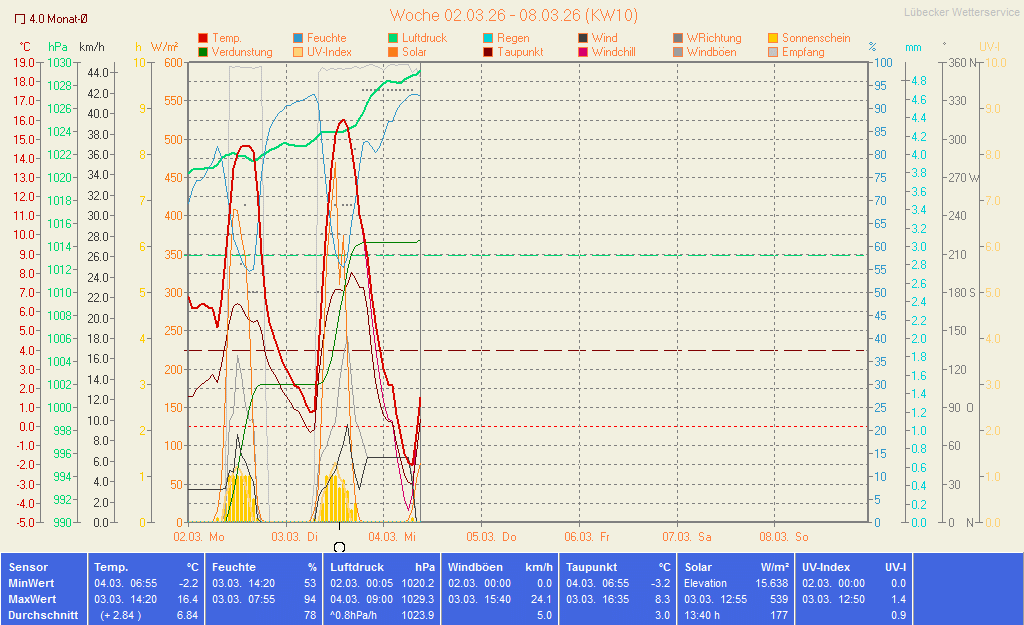
Task: Click the magenta Windchill legend square
Action: [x=583, y=52]
